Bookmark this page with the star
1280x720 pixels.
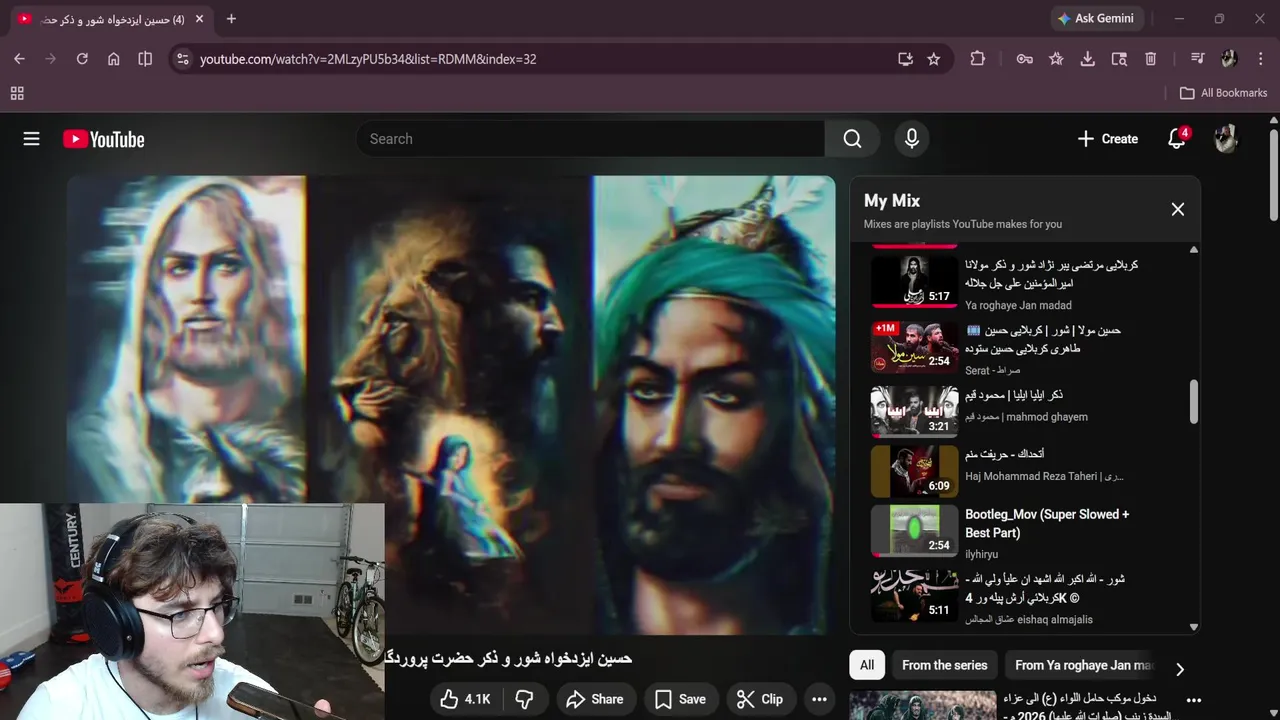coord(934,59)
